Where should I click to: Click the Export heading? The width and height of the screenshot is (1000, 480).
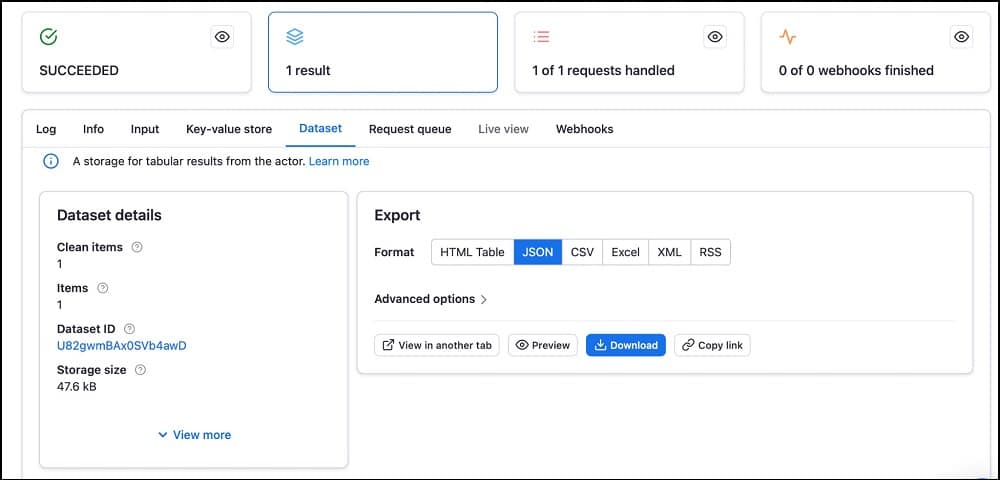click(397, 215)
